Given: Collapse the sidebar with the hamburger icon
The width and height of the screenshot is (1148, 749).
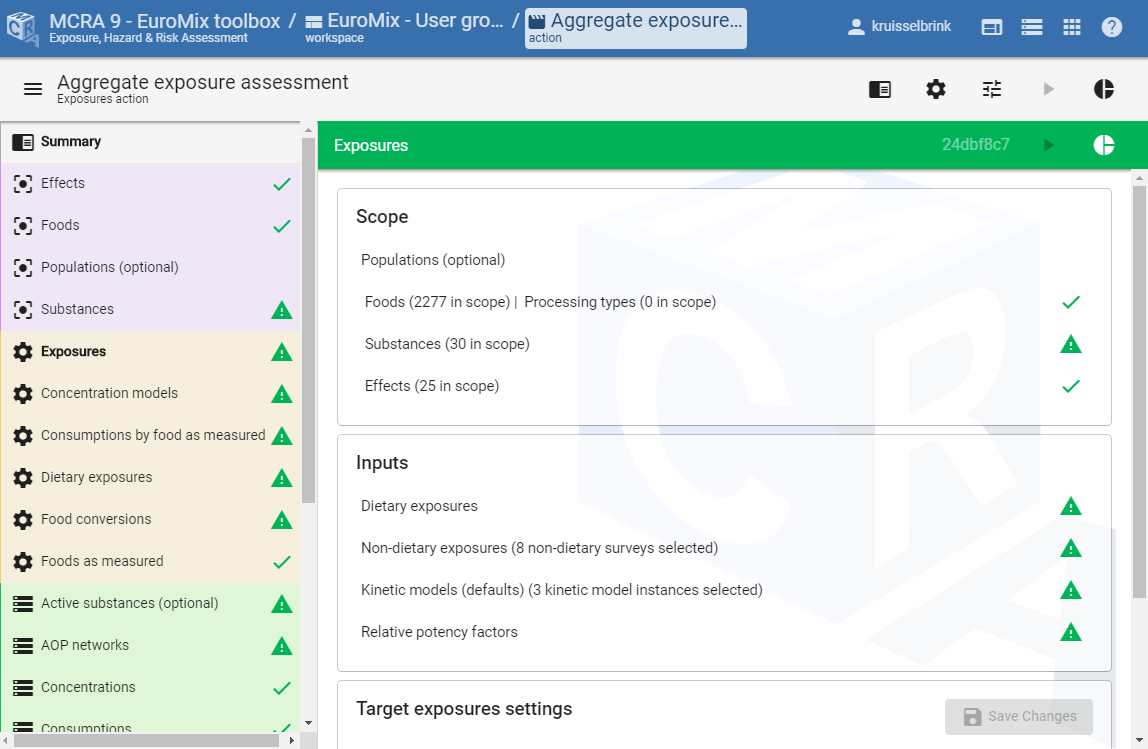Looking at the screenshot, I should [33, 89].
